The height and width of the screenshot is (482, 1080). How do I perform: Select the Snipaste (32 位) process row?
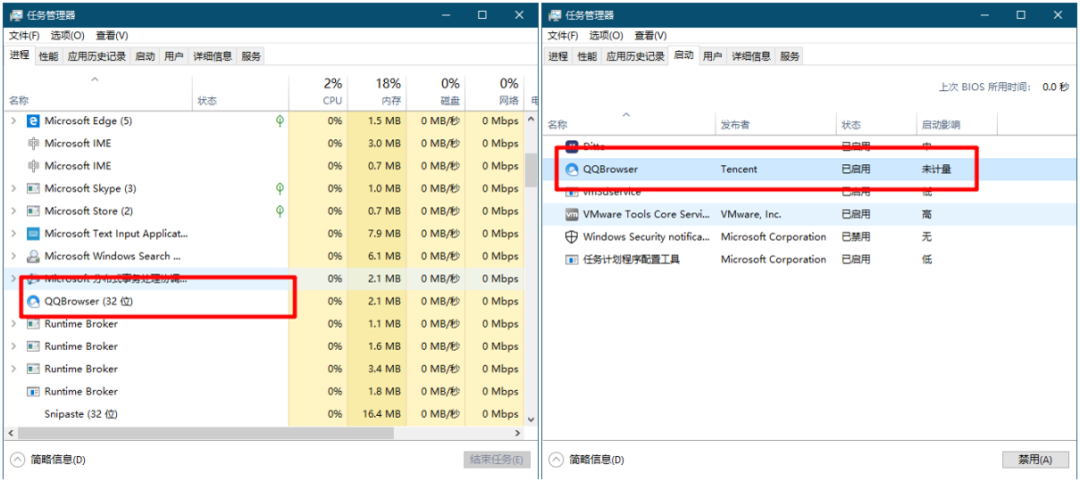tap(264, 414)
